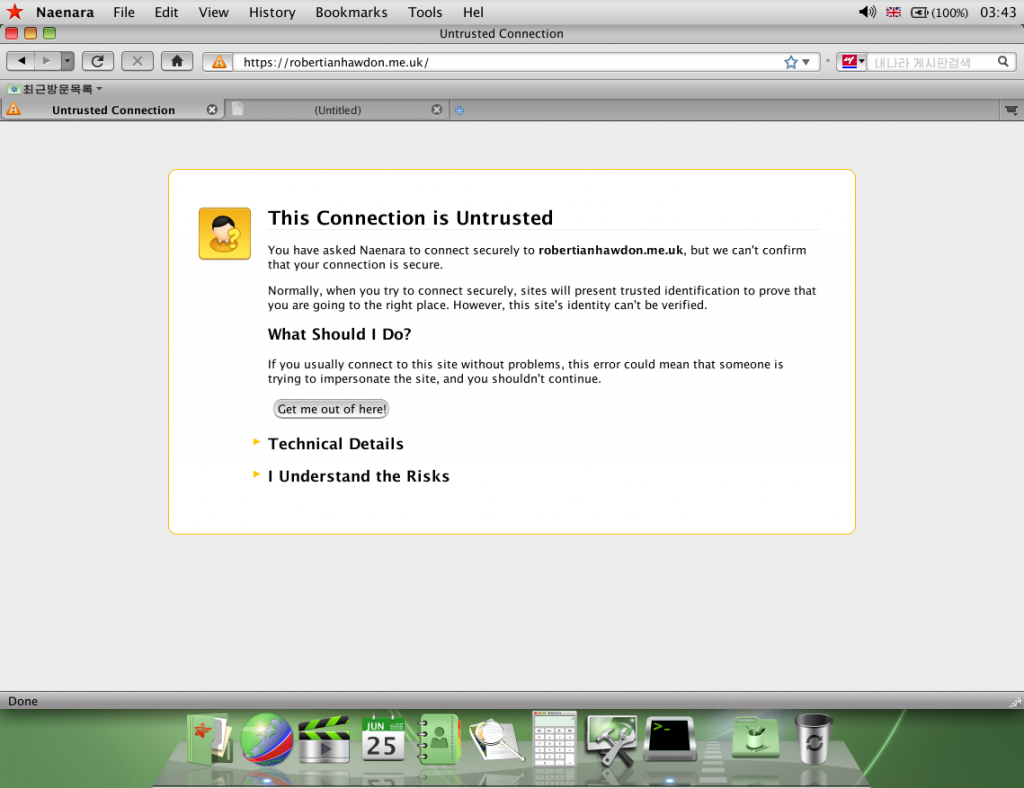Open the Terminal from the dock
This screenshot has height=788, width=1024.
[669, 740]
